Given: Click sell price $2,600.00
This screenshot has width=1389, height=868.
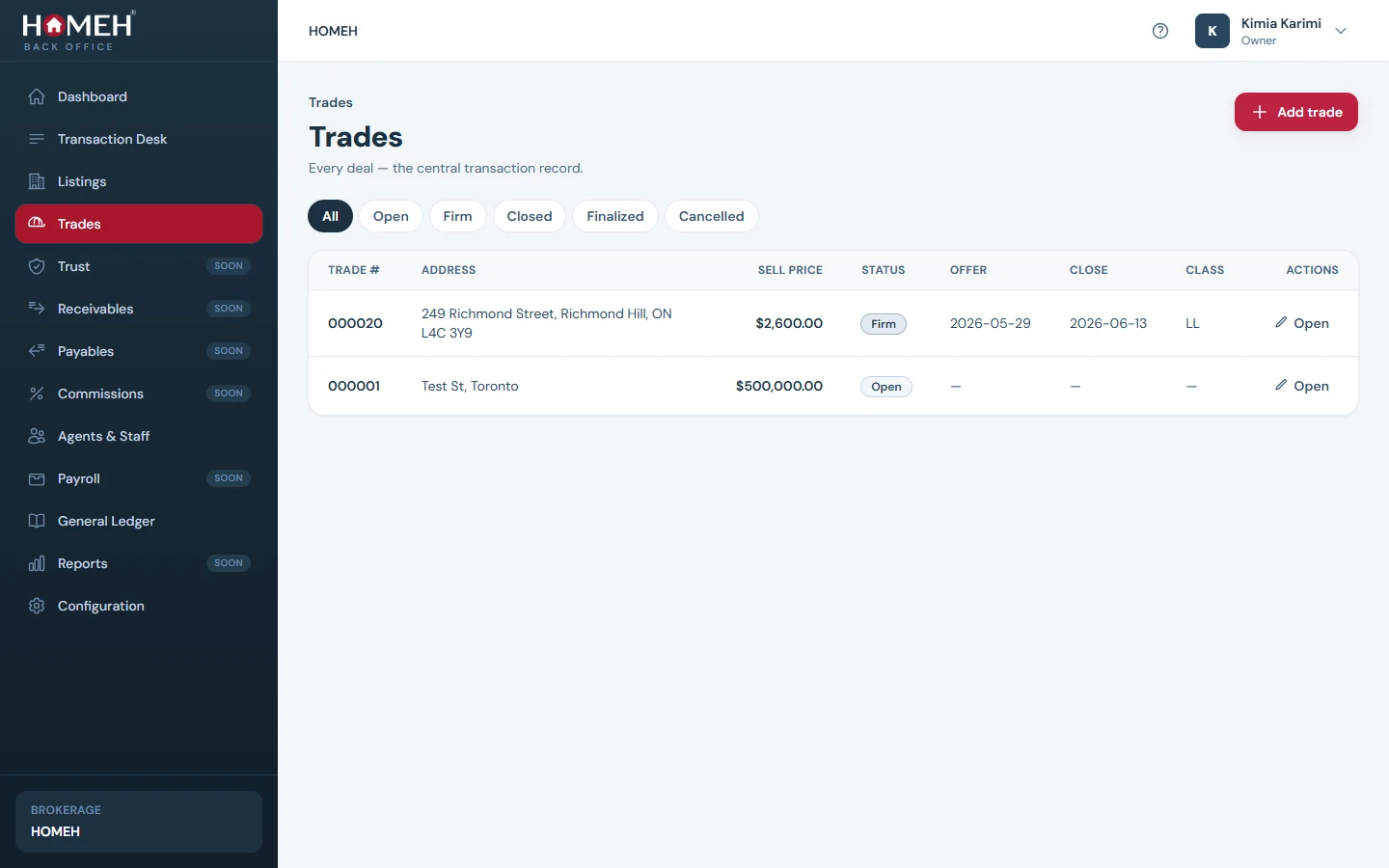Looking at the screenshot, I should pos(789,323).
